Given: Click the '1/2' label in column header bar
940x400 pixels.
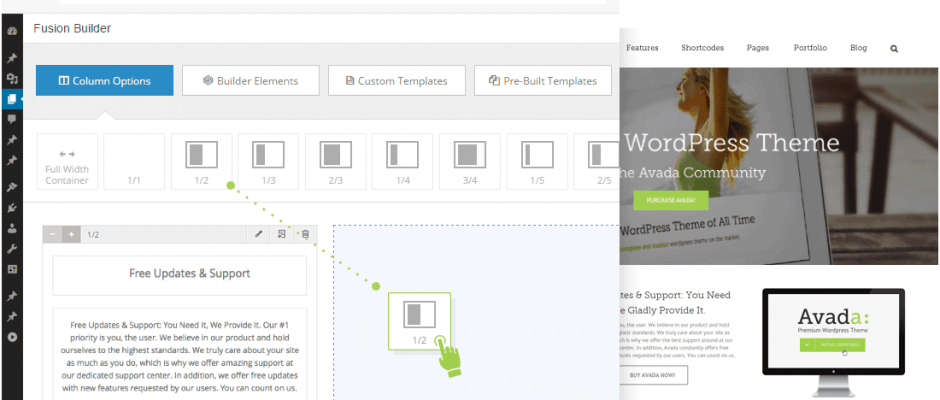Looking at the screenshot, I should tap(93, 234).
